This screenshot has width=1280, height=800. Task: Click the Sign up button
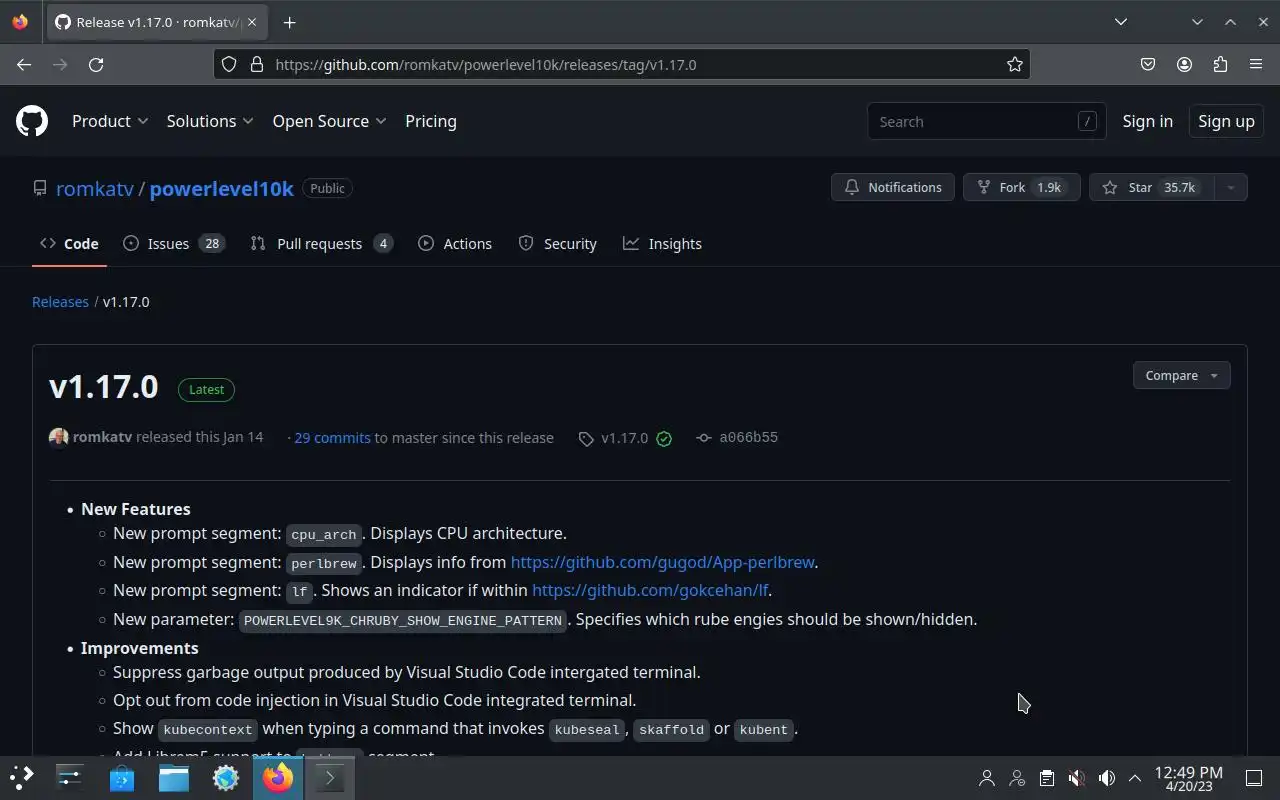1226,121
